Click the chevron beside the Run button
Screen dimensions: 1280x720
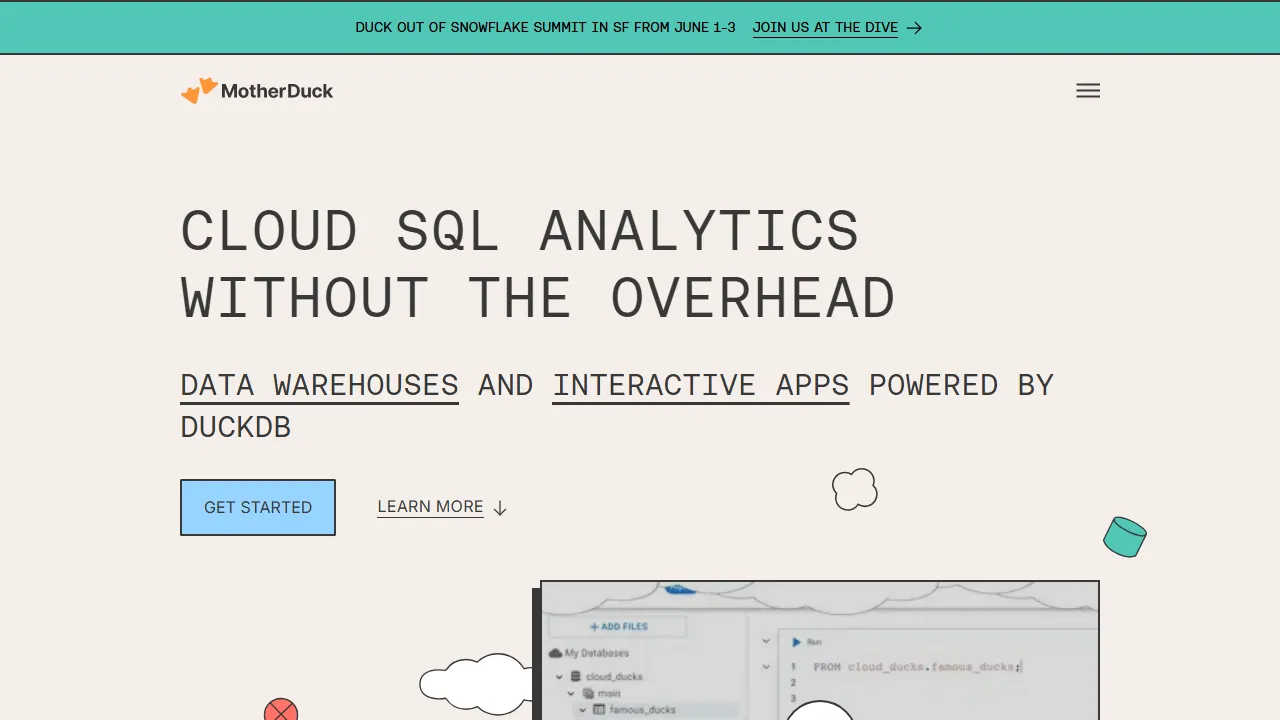click(766, 641)
